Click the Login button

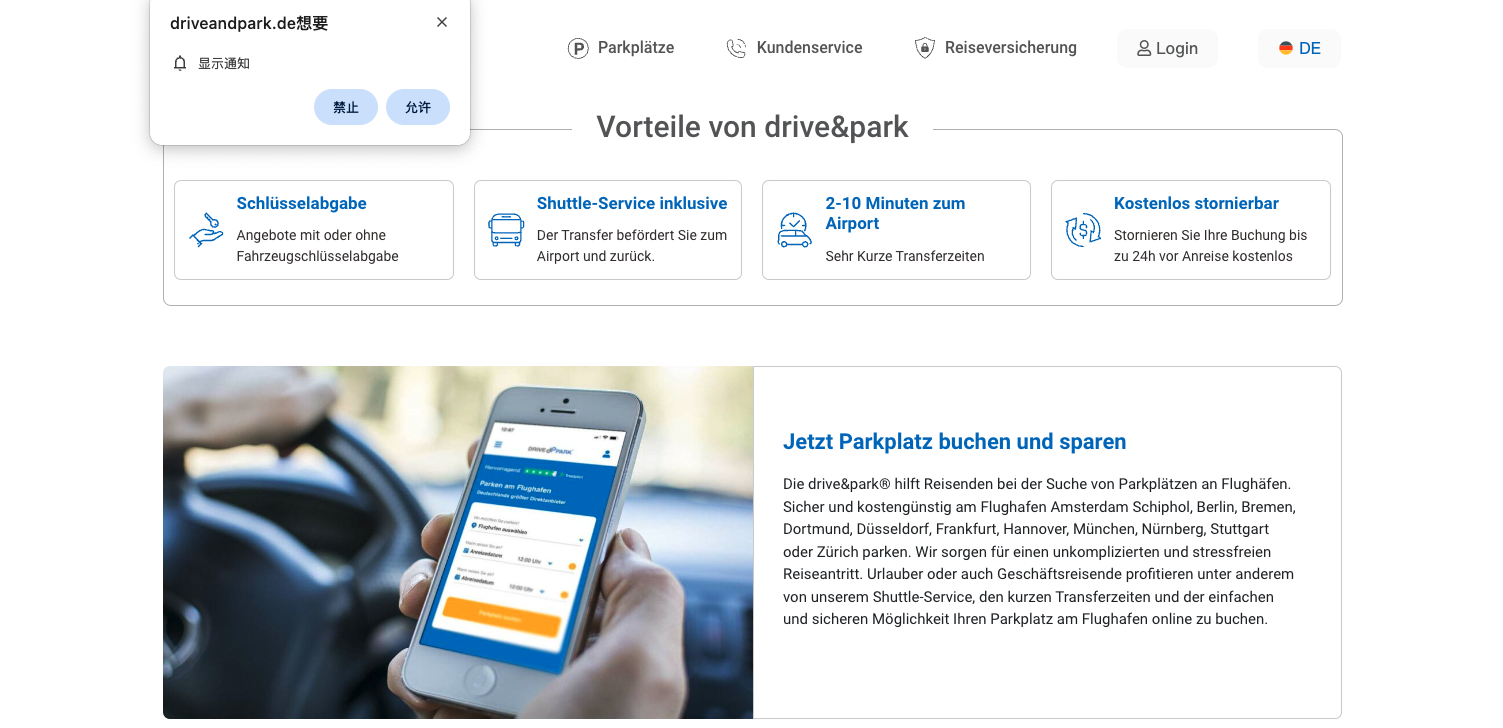[1167, 48]
